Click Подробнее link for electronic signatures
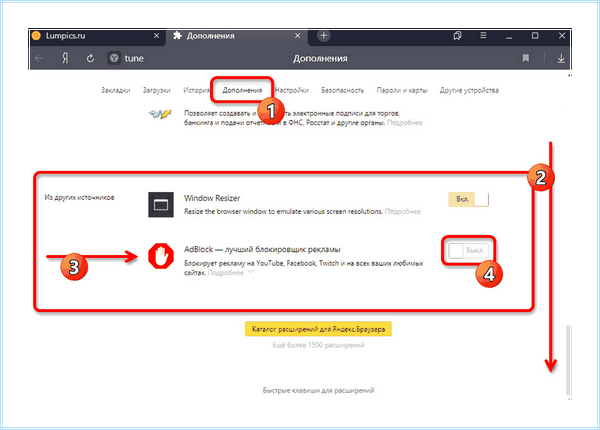600x430 pixels. click(x=404, y=123)
